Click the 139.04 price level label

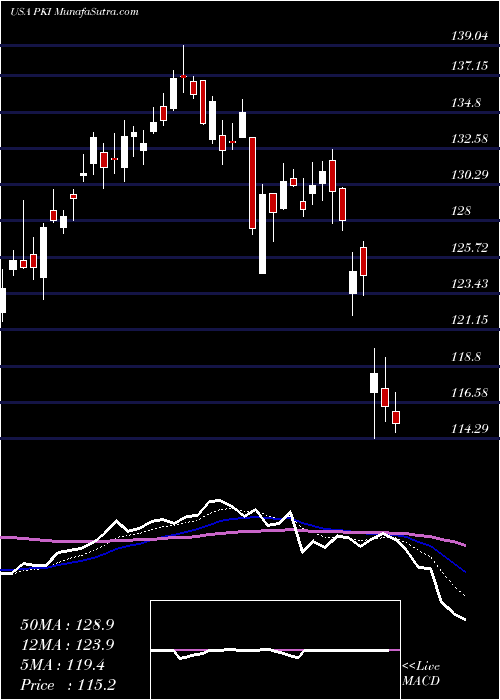point(470,37)
